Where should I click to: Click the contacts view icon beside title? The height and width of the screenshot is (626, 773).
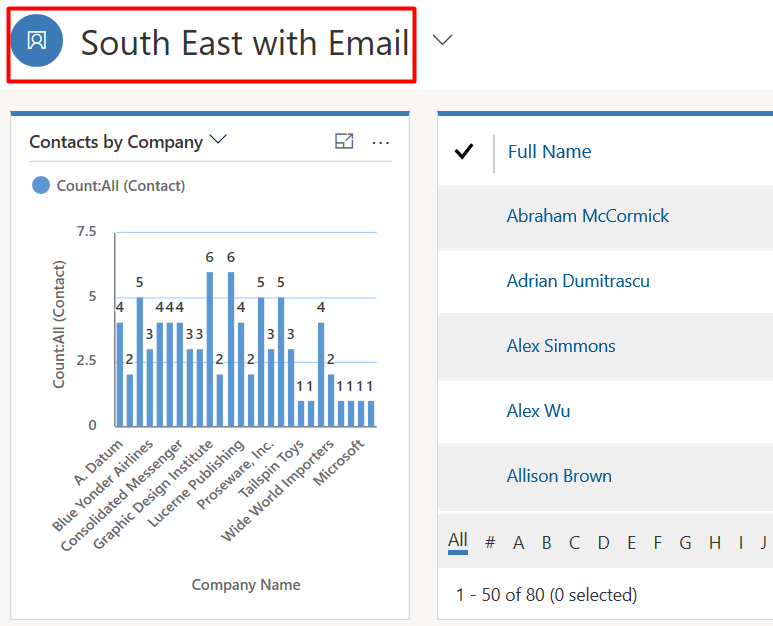click(37, 41)
